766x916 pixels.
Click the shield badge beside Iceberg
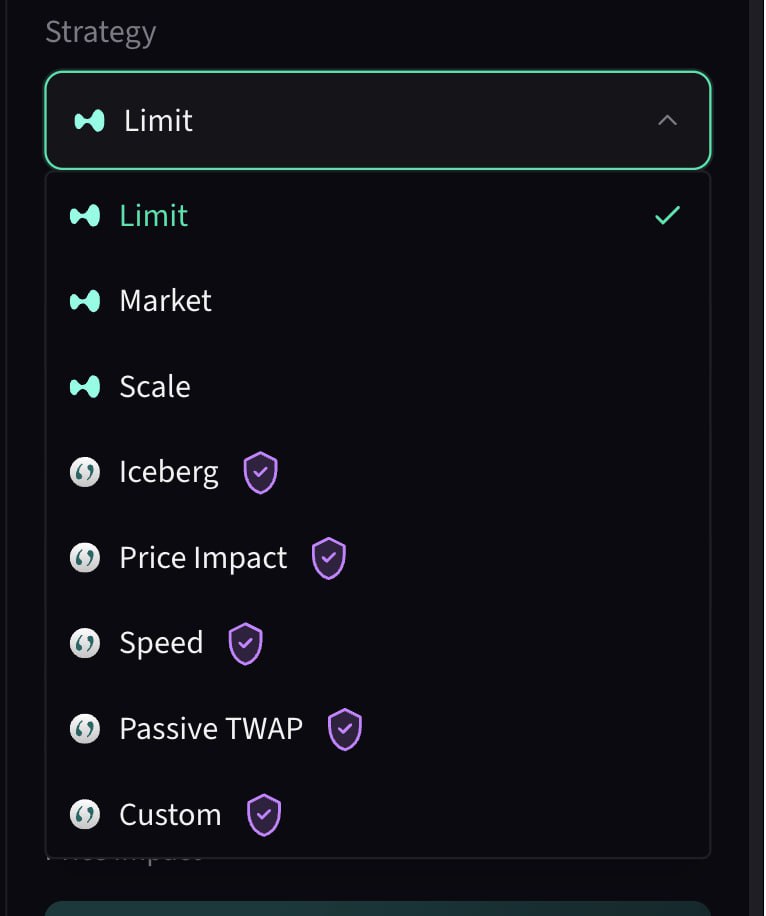(x=260, y=472)
